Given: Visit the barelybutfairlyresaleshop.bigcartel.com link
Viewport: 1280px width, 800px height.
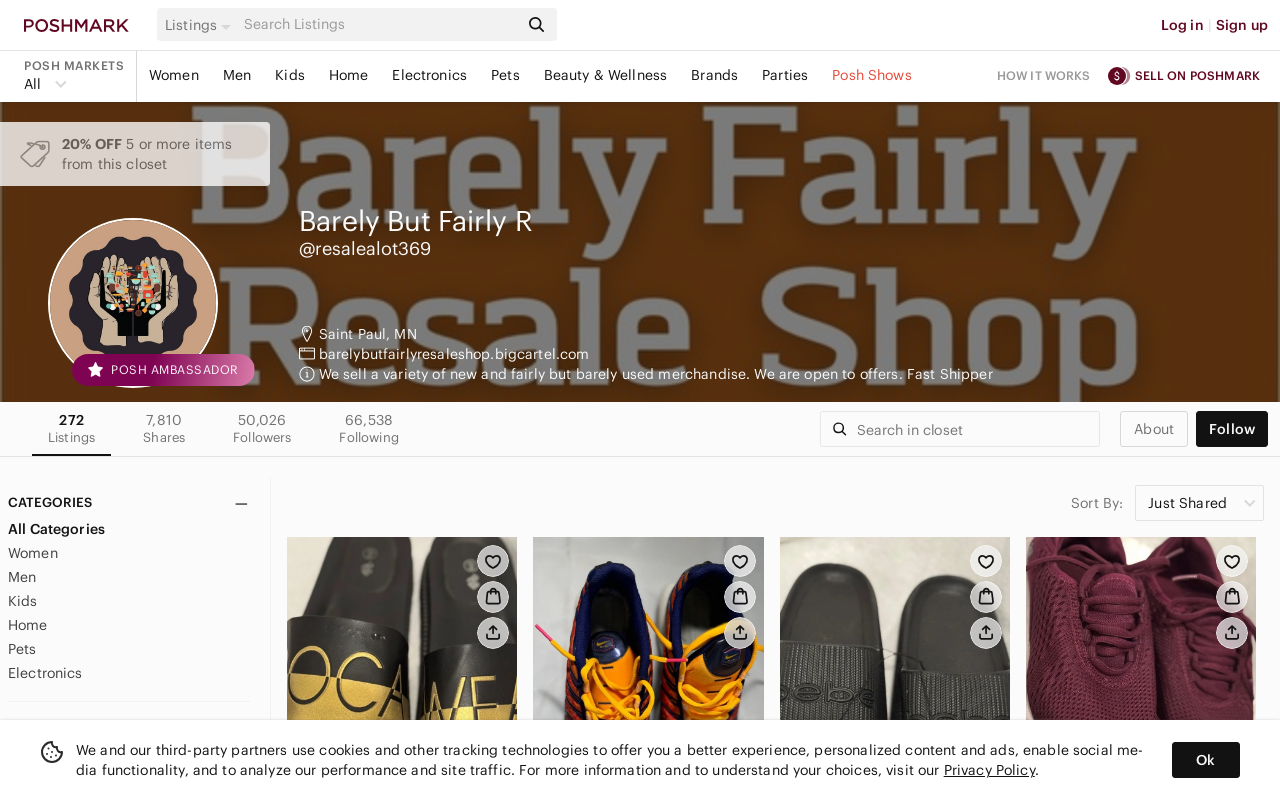Looking at the screenshot, I should coord(454,354).
